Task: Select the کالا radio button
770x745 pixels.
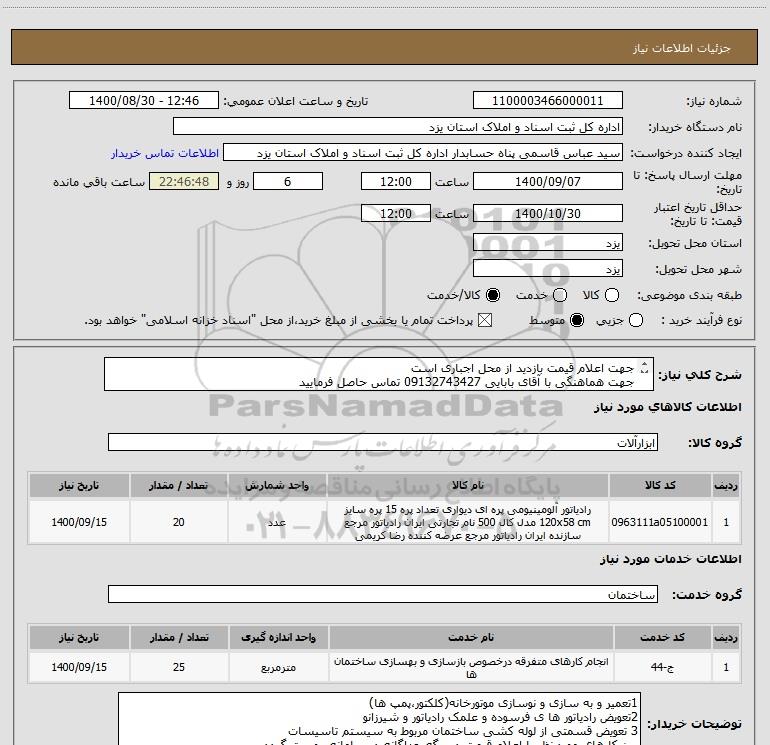Action: pyautogui.click(x=612, y=295)
